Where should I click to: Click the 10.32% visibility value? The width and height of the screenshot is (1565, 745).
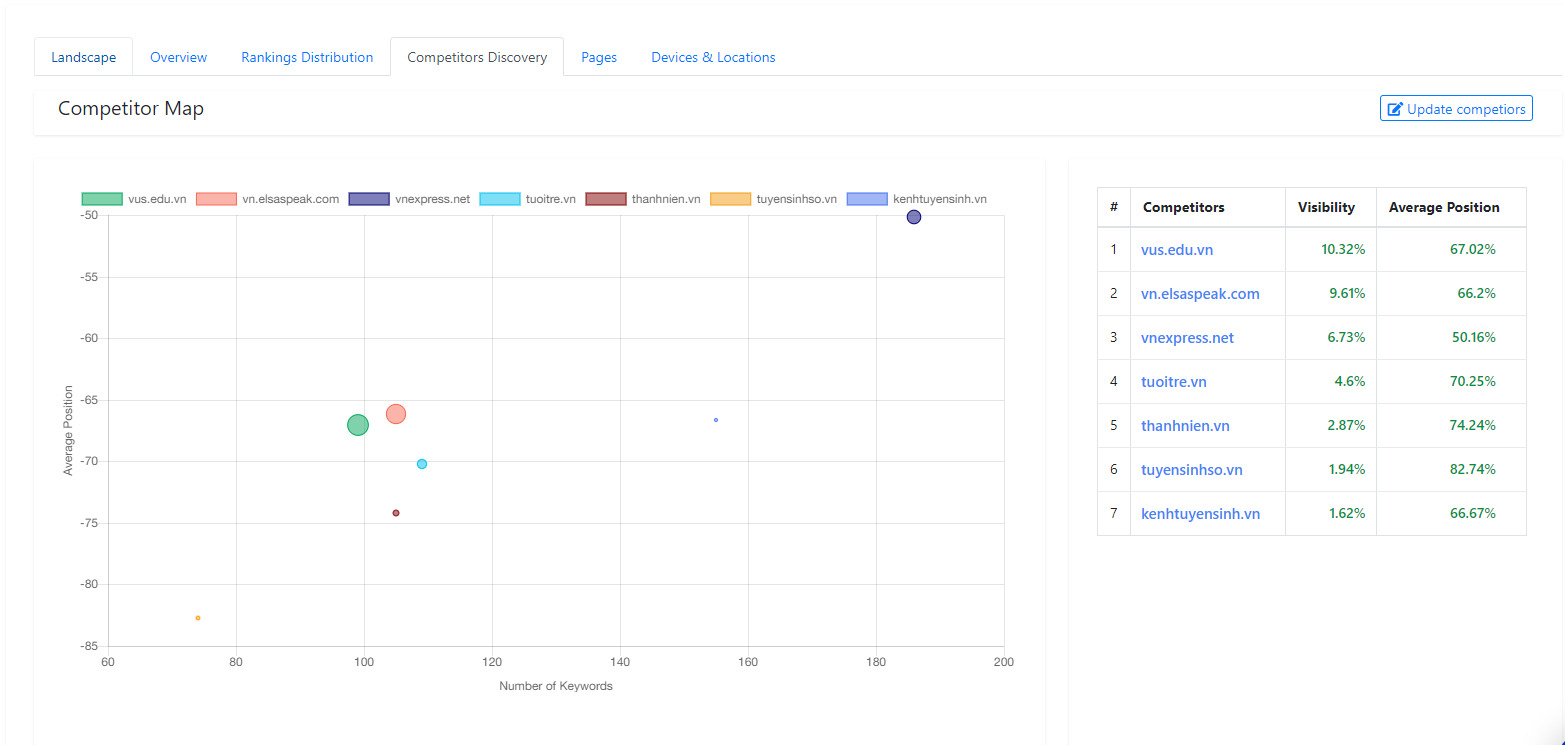click(x=1343, y=250)
